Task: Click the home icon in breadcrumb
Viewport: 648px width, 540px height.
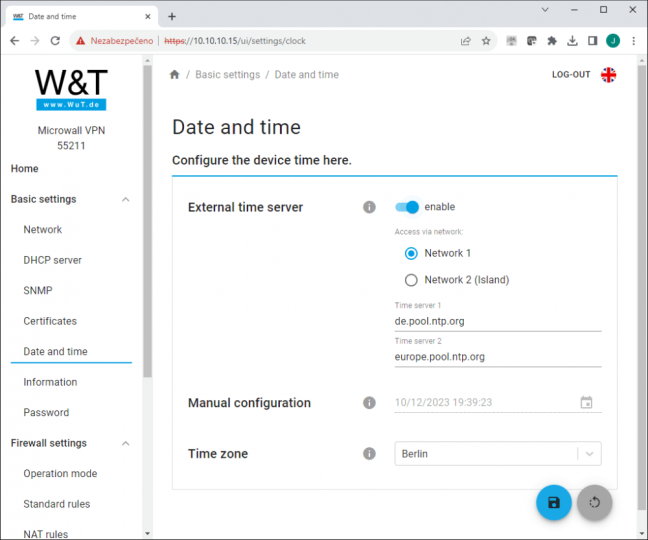Action: click(x=174, y=74)
